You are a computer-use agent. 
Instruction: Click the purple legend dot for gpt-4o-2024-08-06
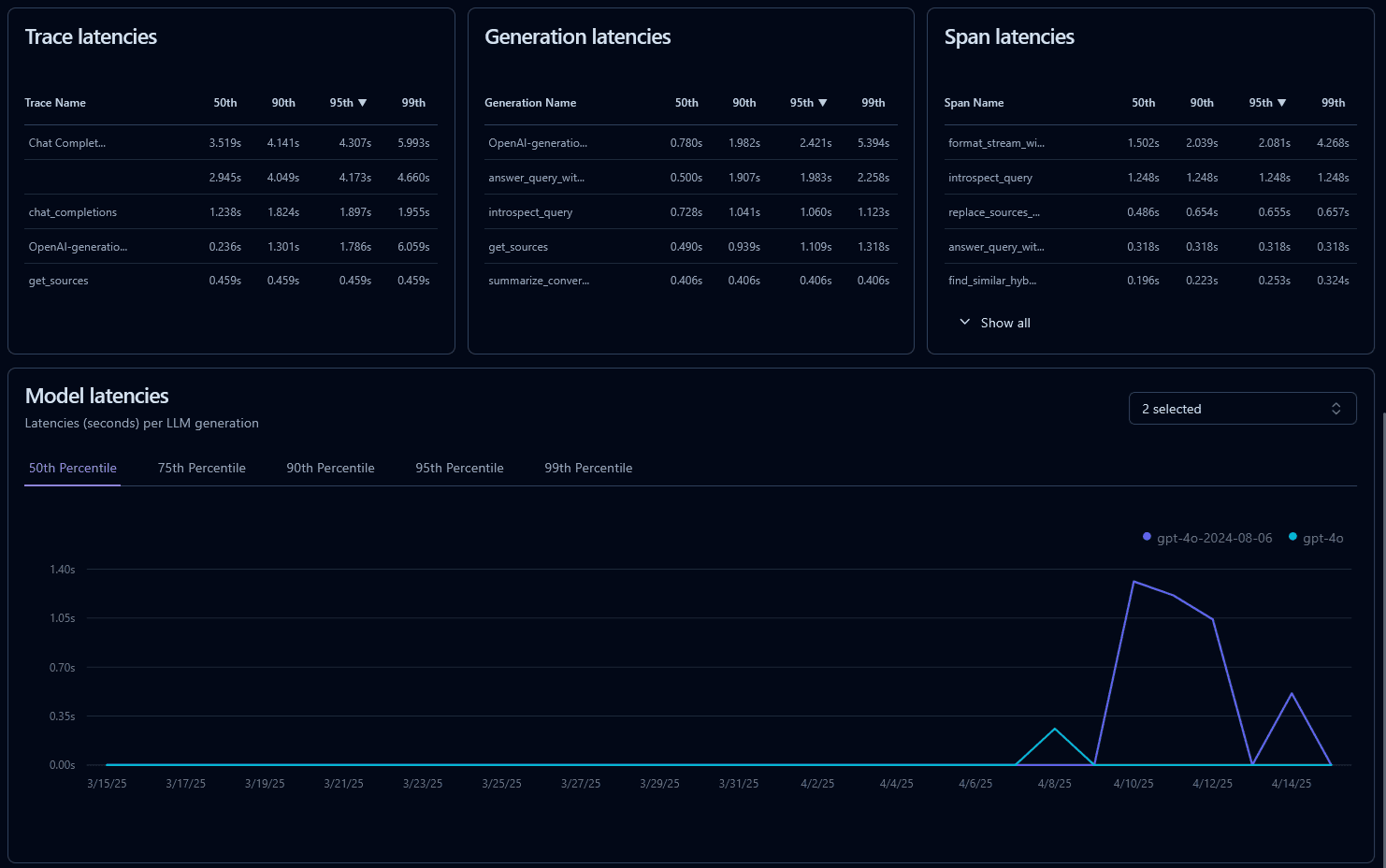point(1147,536)
